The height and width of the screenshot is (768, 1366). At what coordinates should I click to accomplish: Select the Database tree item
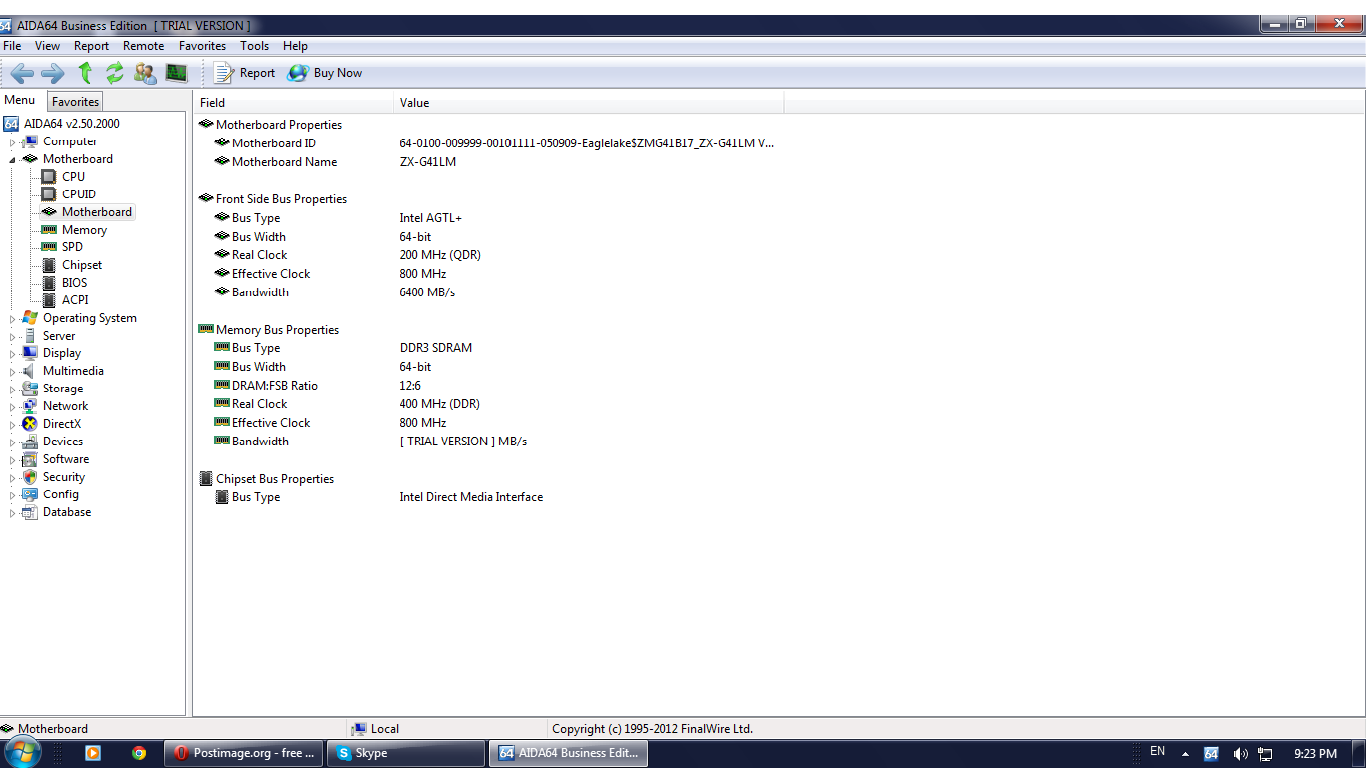tap(67, 512)
